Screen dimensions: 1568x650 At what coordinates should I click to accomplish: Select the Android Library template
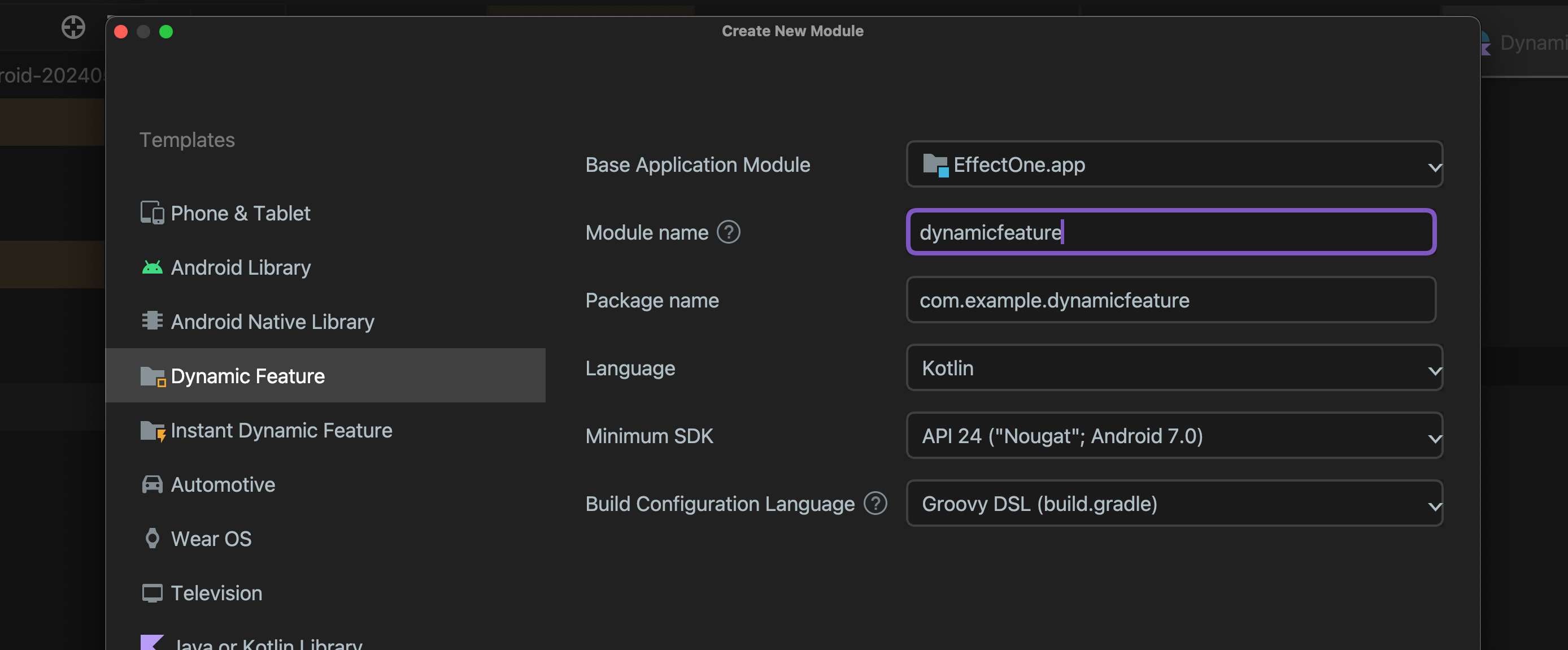coord(240,267)
